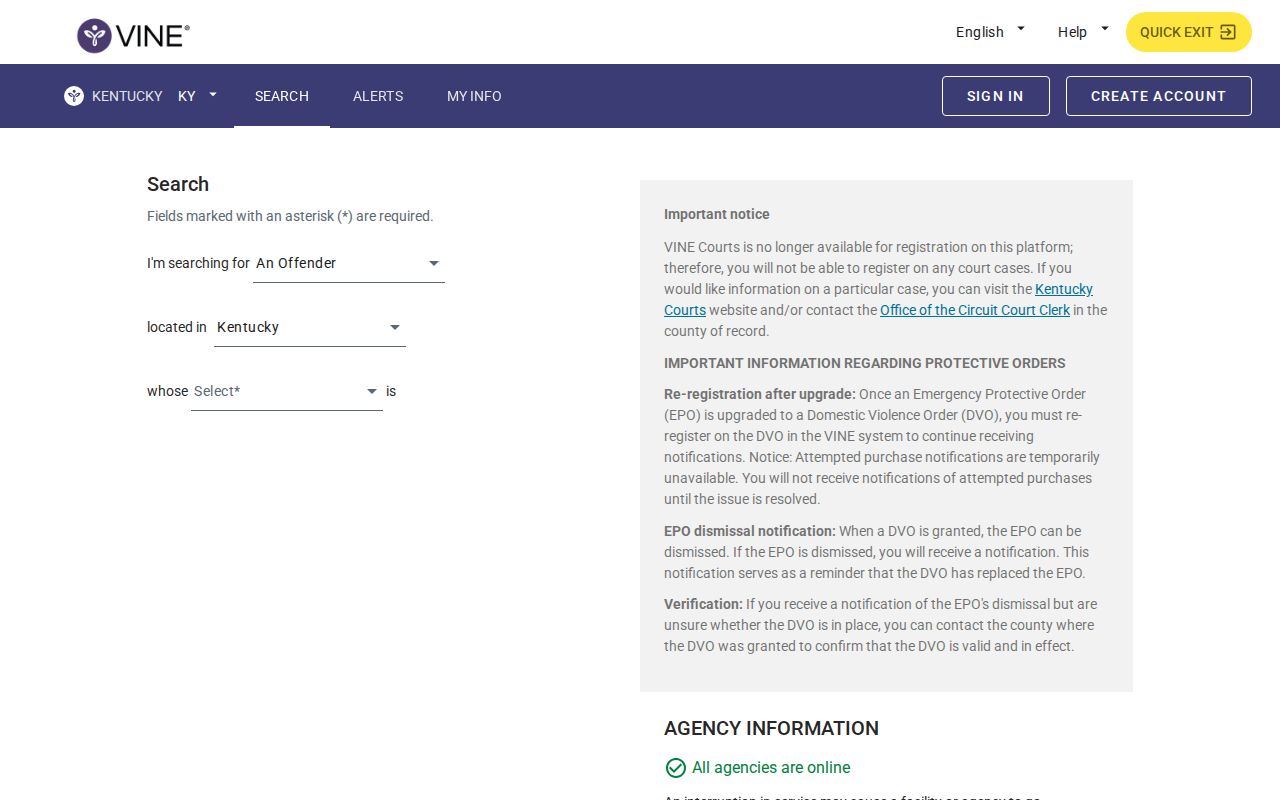Open the Alerts tab
Screen dimensions: 1280x800
[x=378, y=96]
